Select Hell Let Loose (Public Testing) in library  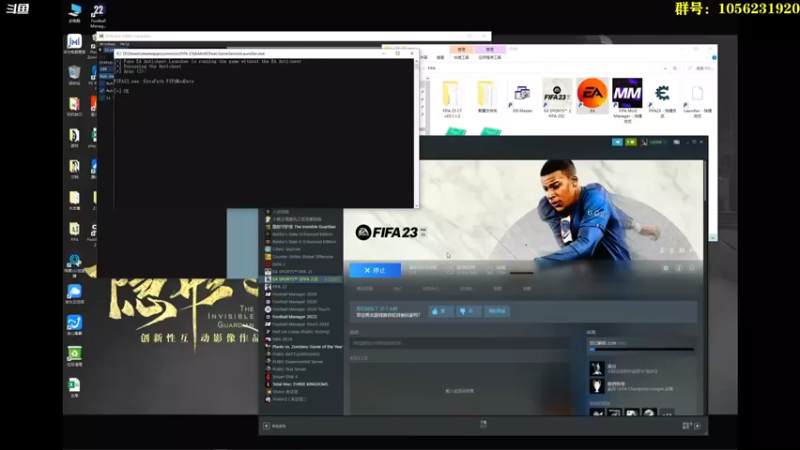[x=301, y=332]
